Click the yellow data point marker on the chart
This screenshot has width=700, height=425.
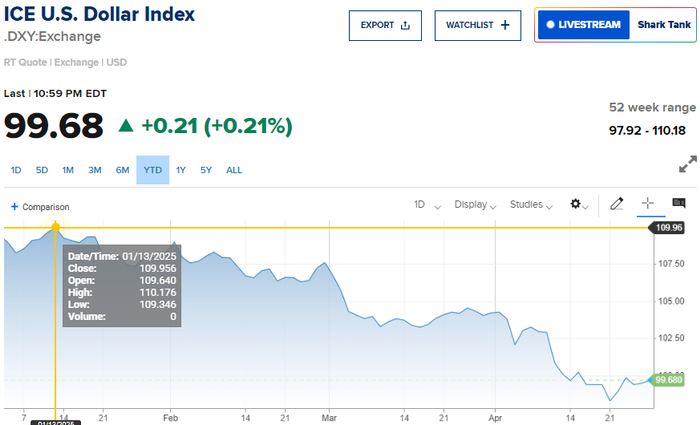point(55,227)
